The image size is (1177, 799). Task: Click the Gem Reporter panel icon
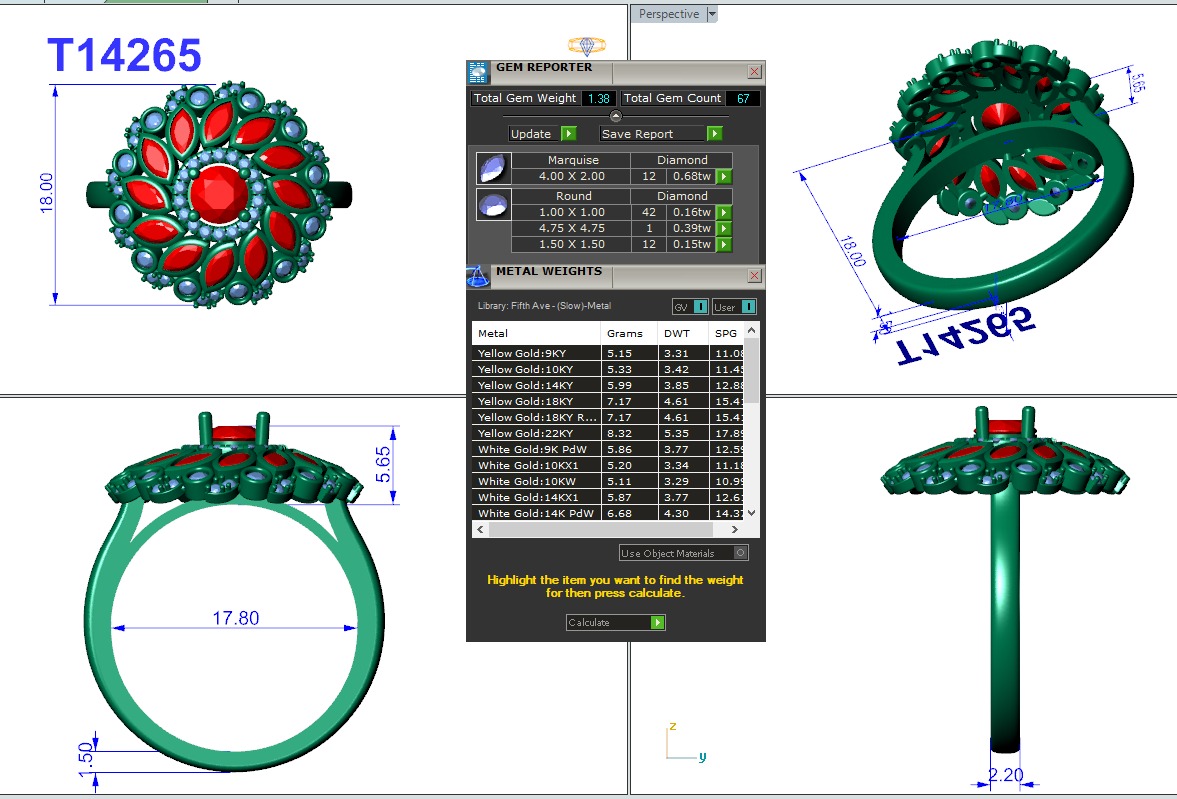click(x=478, y=71)
